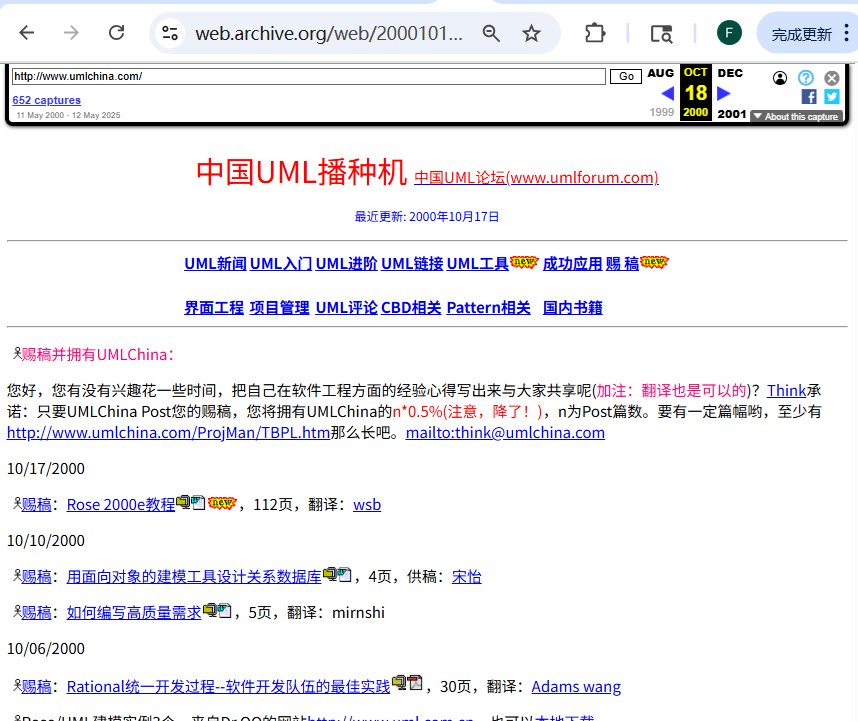Open the profile avatar F
The width and height of the screenshot is (858, 721).
pos(729,33)
